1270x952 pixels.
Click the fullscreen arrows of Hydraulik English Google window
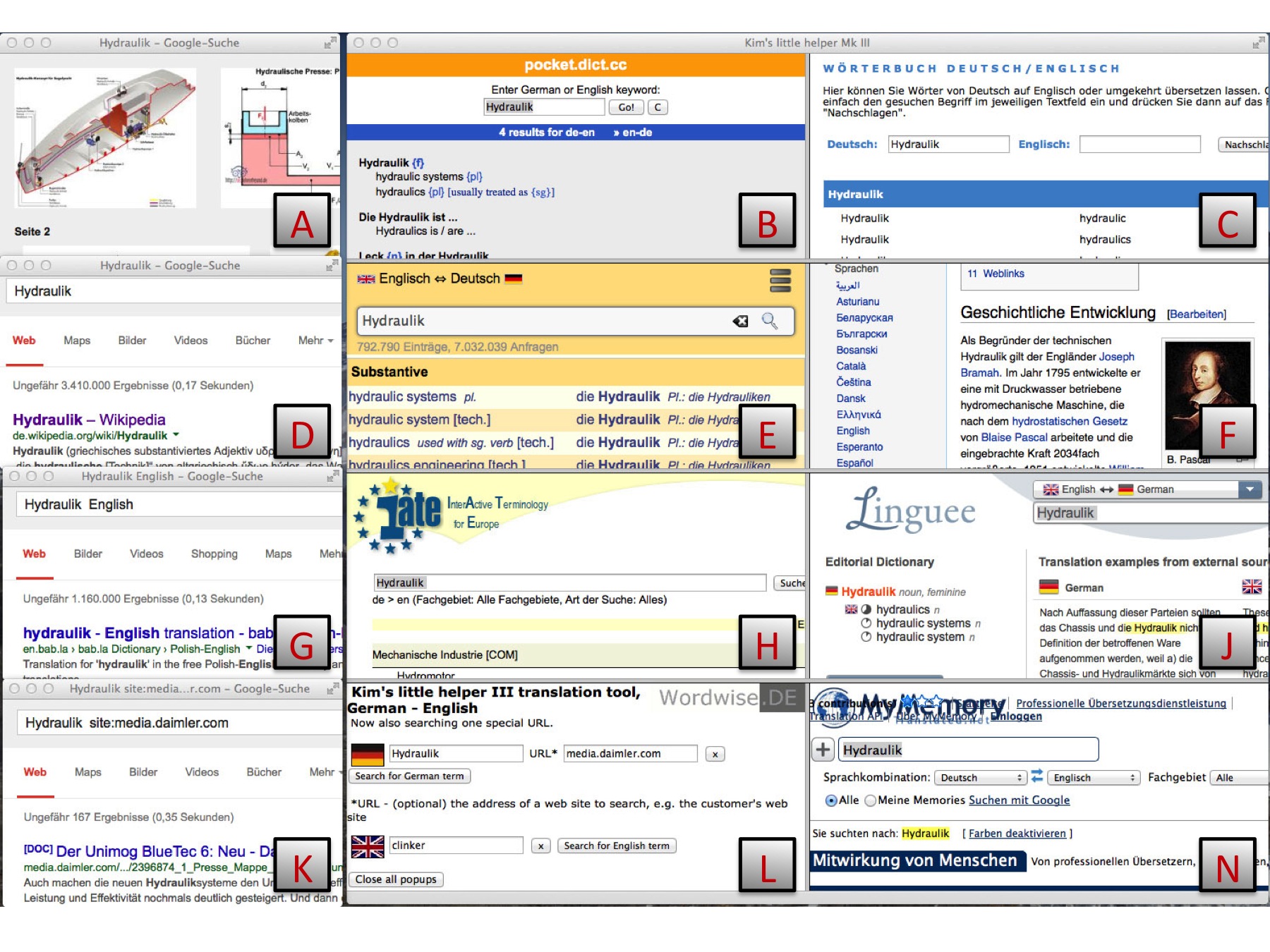pos(333,477)
